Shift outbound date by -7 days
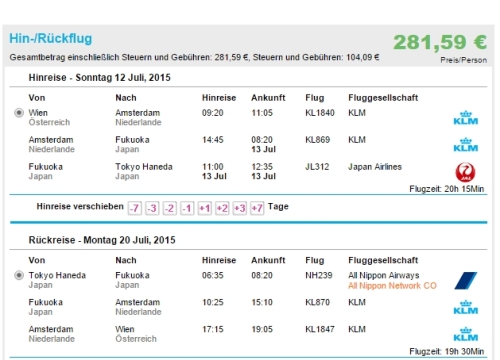 [x=135, y=208]
